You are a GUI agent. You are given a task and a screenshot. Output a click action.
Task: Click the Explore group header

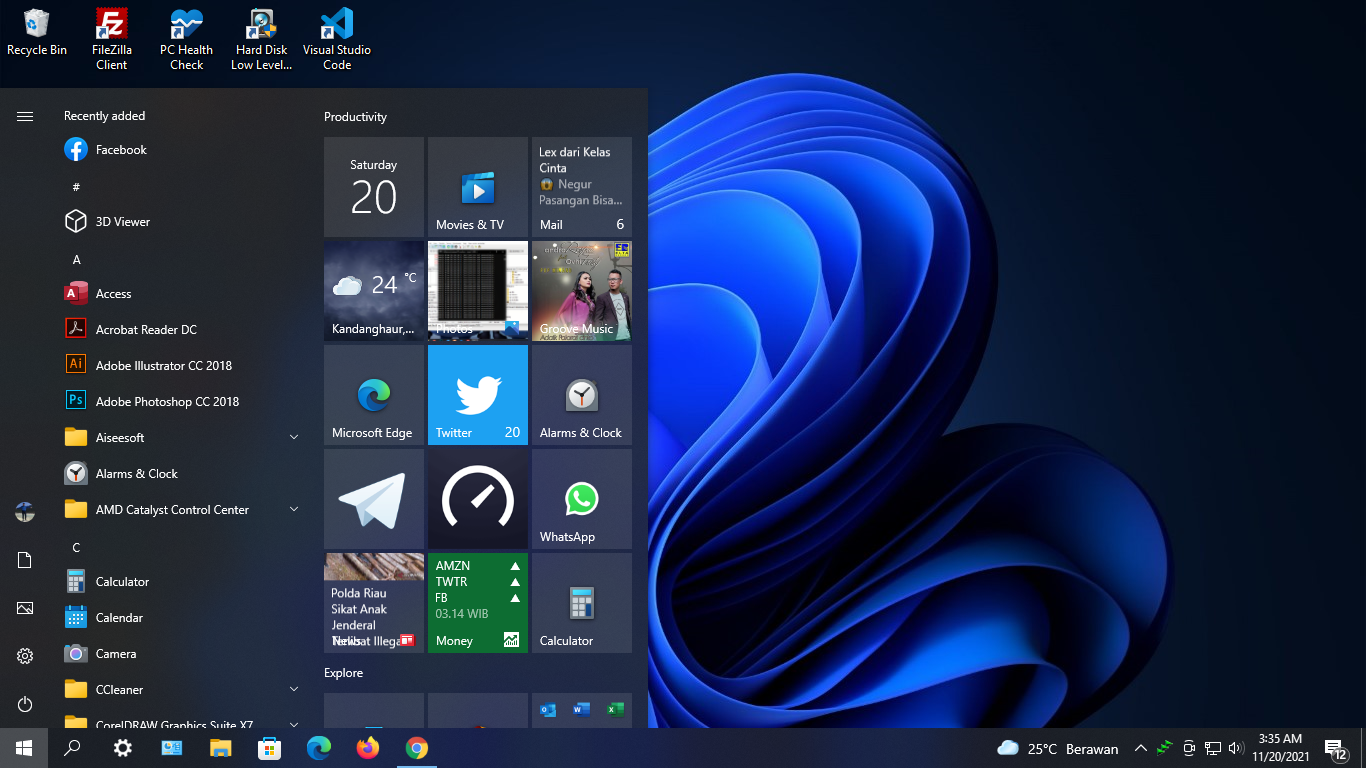tap(343, 673)
